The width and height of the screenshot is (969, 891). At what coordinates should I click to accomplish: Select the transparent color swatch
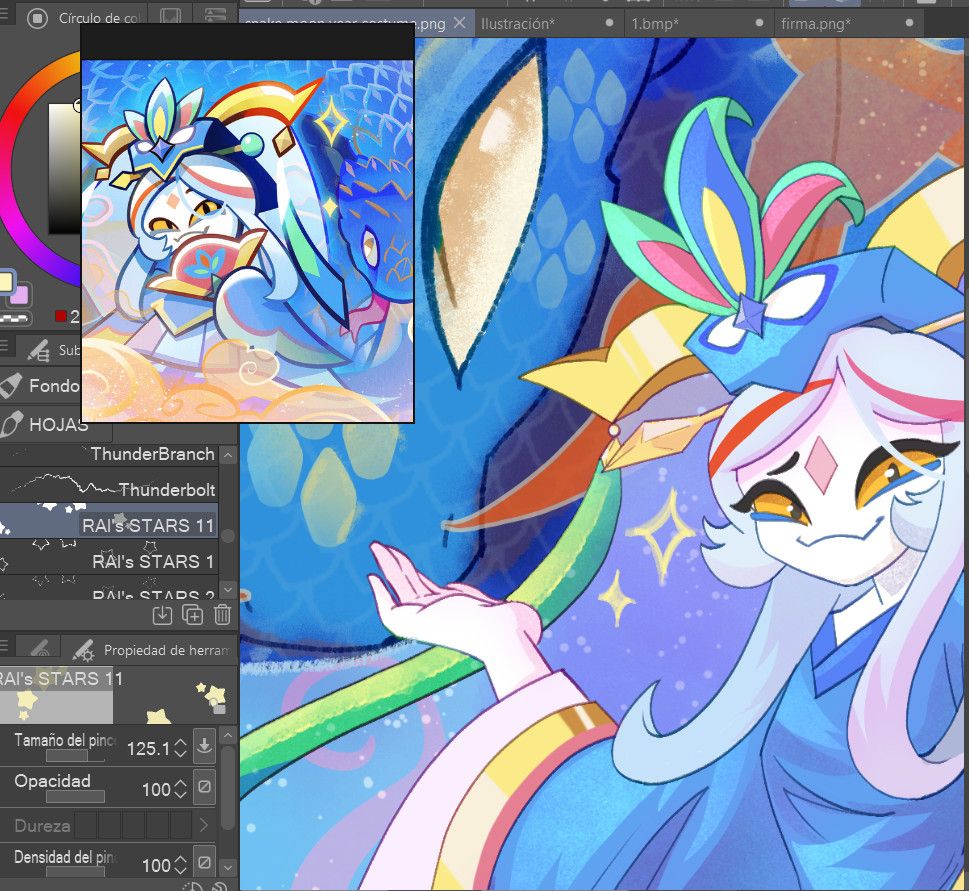tap(15, 318)
